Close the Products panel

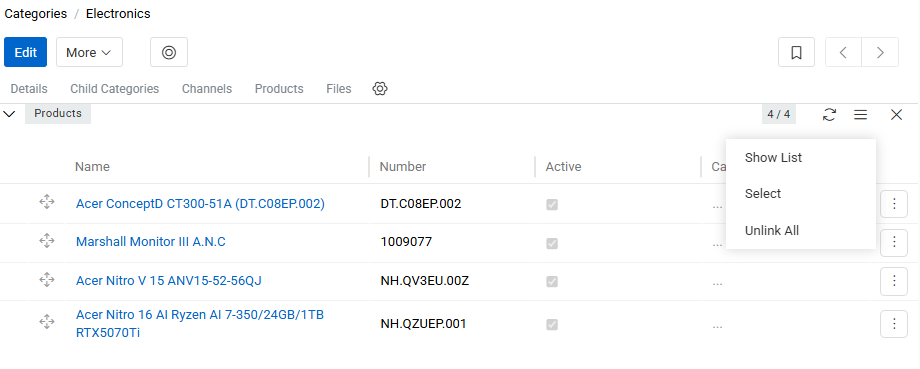point(897,114)
